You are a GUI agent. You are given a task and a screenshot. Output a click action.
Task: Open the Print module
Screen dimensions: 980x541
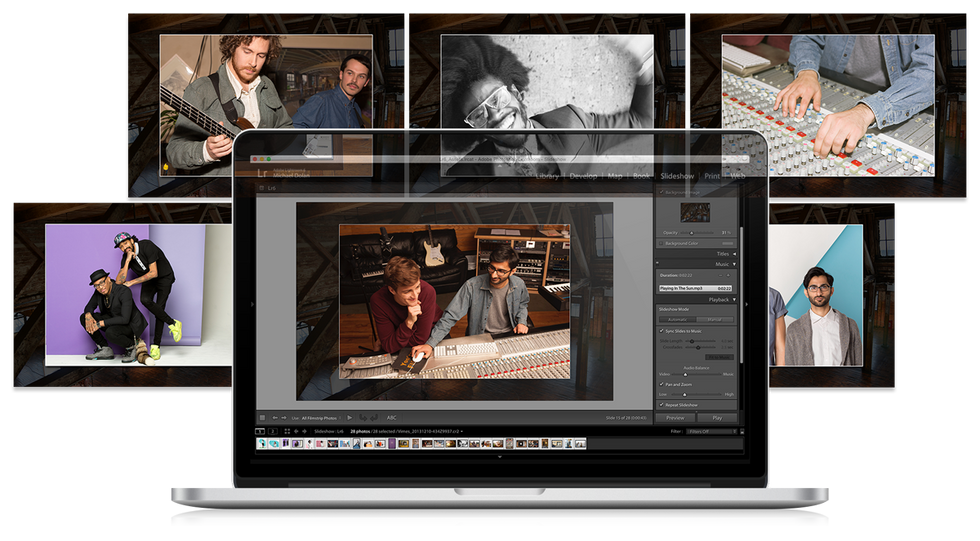(712, 176)
